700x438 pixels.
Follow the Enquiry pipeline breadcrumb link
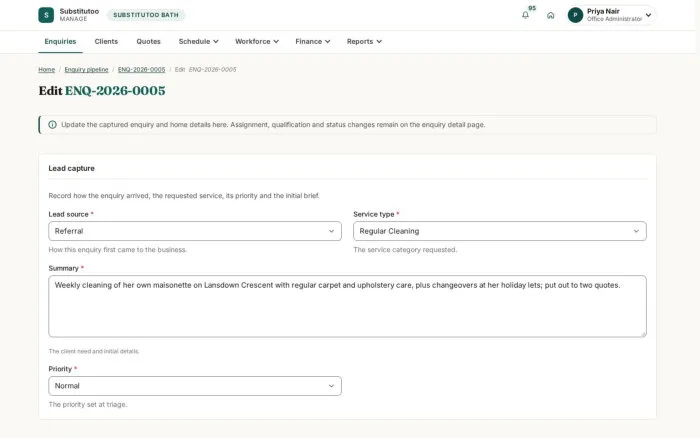86,70
